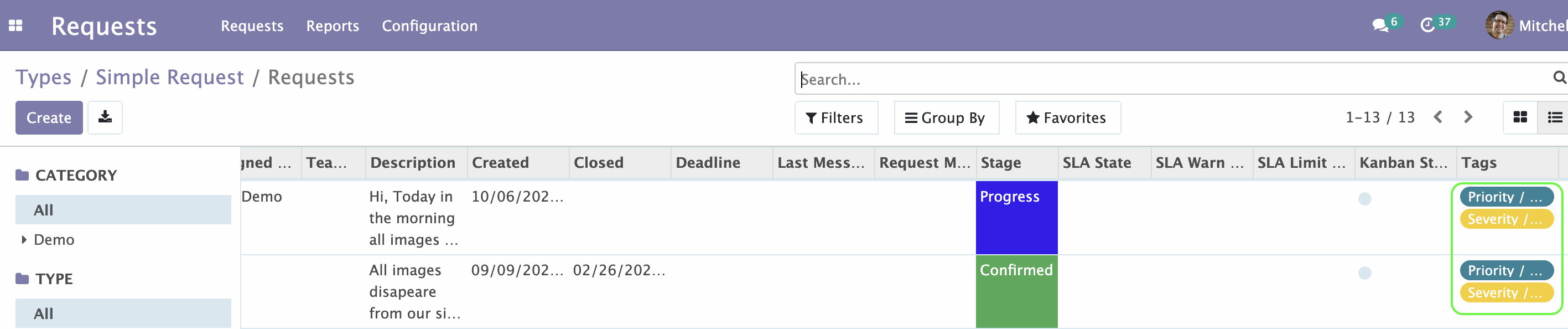Switch to list view icon
Viewport: 1568px width, 329px height.
coord(1555,117)
